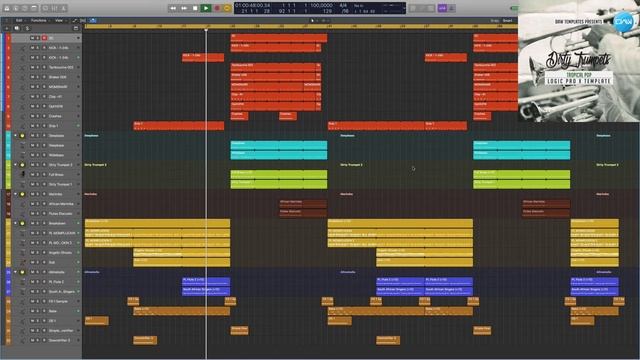Collapse the Steelpans track stack
Image resolution: width=640 pixels, height=360 pixels.
pos(16,136)
